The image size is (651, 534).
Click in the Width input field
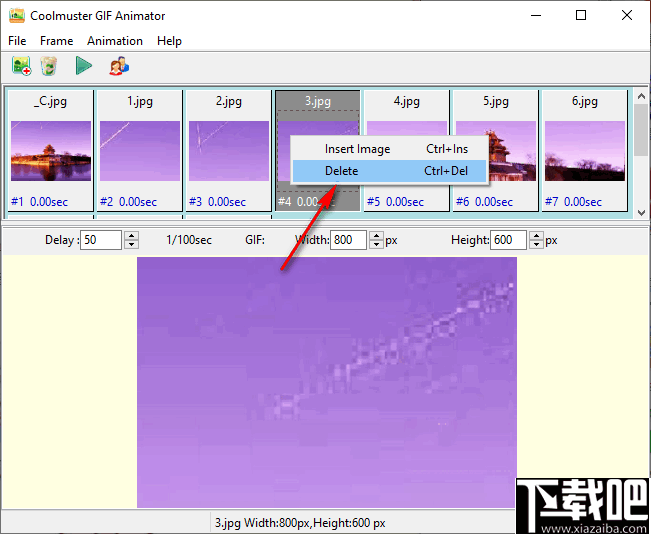click(x=348, y=240)
